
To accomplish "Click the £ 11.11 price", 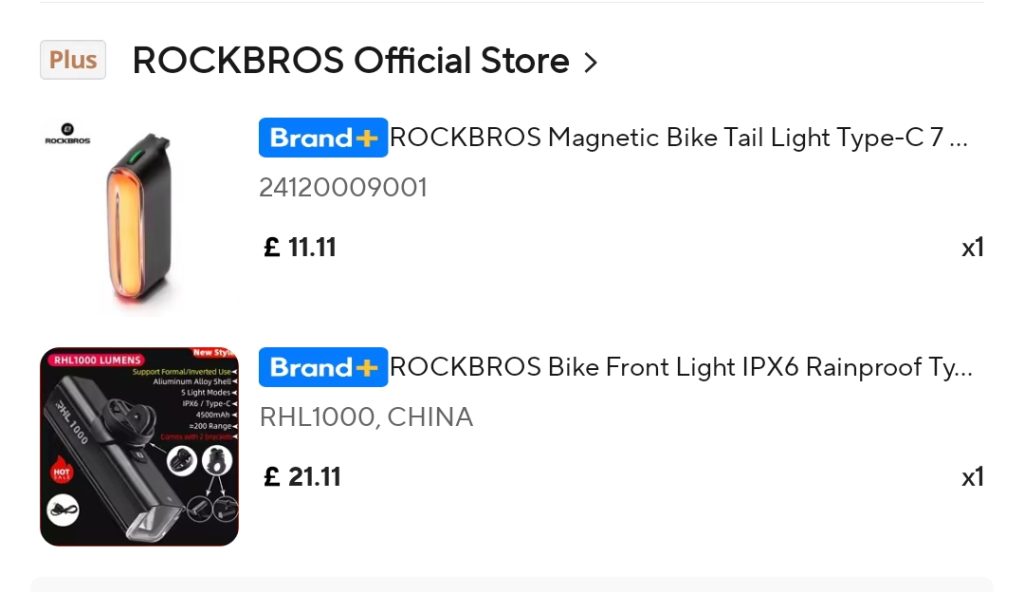I will click(x=300, y=247).
